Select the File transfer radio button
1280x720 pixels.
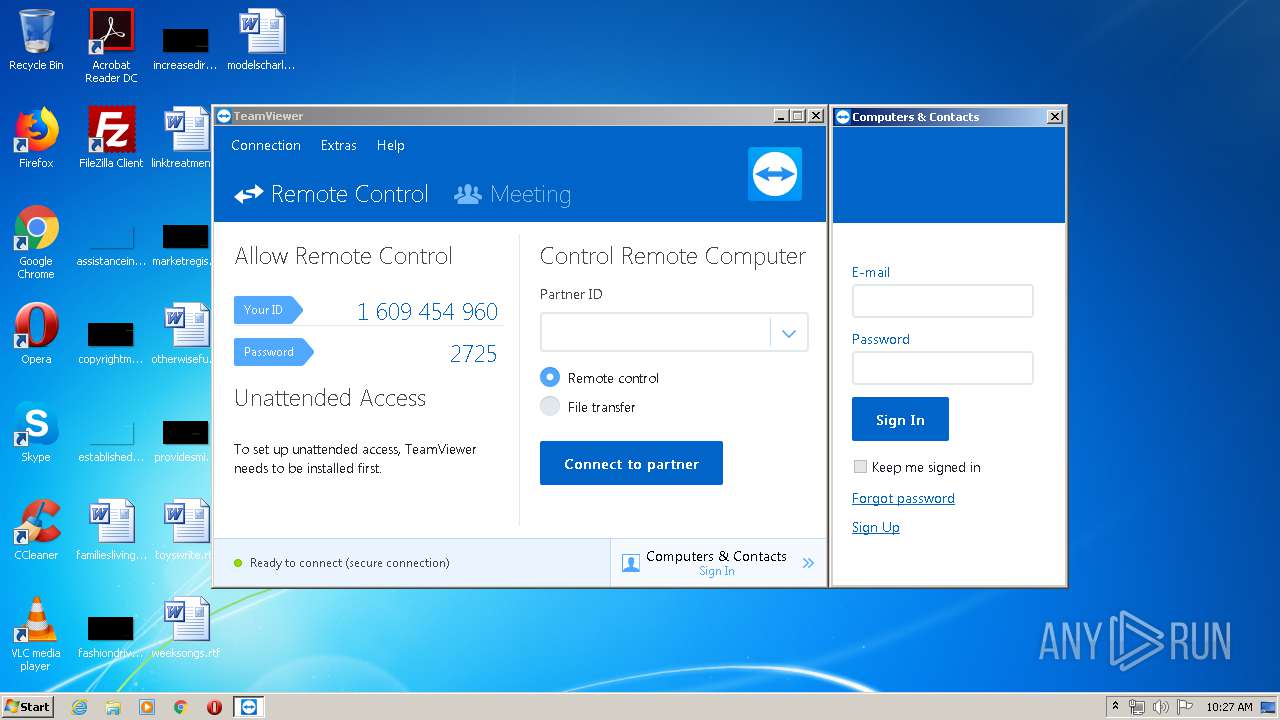(x=550, y=406)
